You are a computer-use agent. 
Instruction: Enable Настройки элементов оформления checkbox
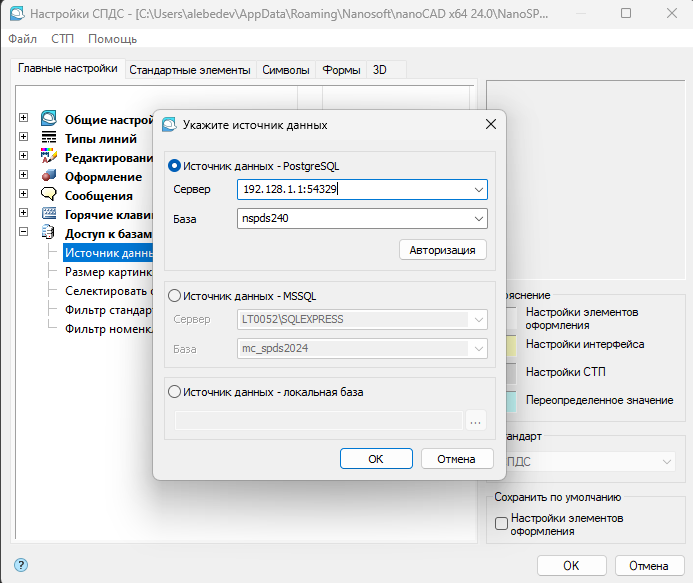tap(502, 524)
